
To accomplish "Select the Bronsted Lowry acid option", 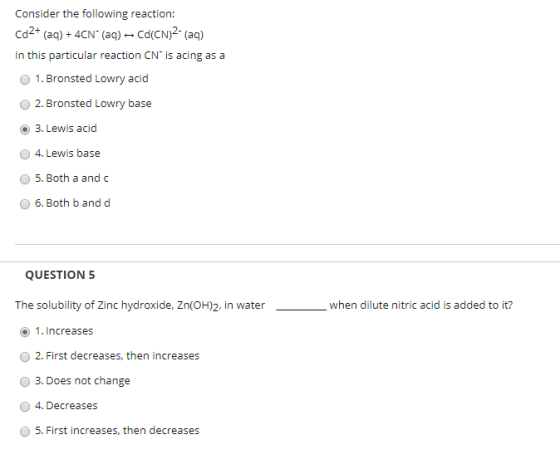I will tap(25, 79).
